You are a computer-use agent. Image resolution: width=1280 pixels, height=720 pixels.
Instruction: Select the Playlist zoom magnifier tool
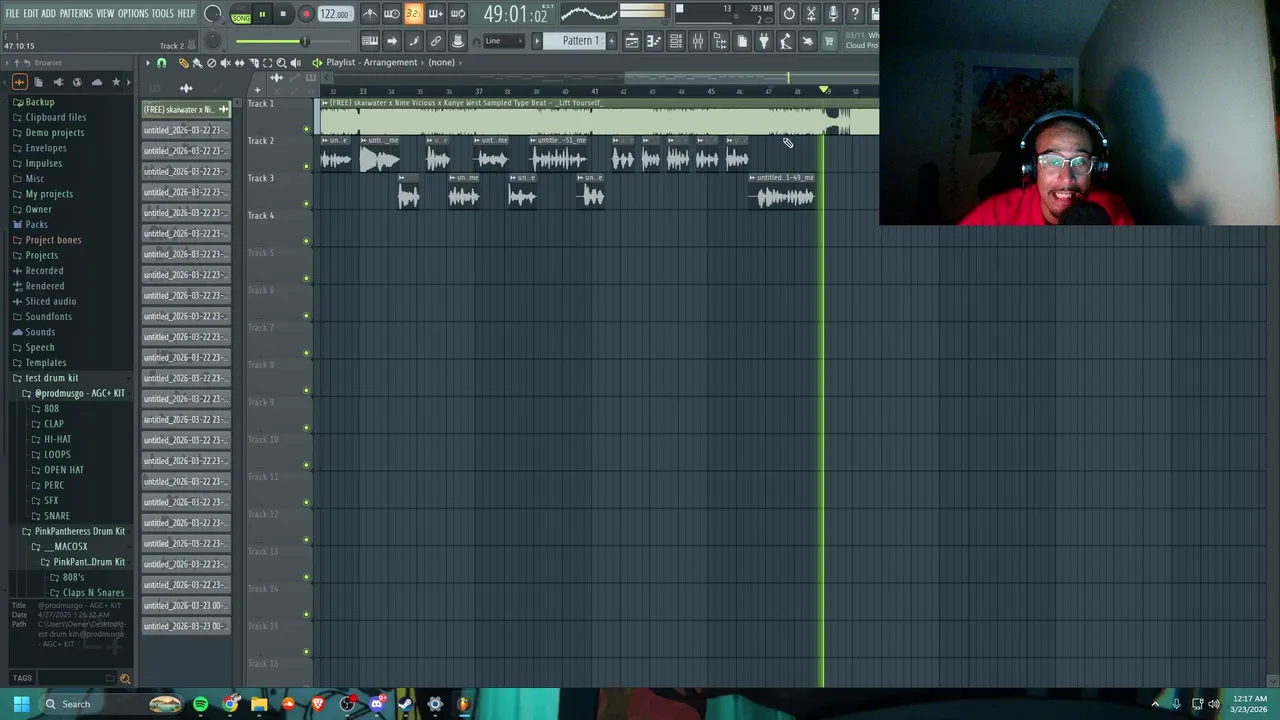(x=281, y=63)
